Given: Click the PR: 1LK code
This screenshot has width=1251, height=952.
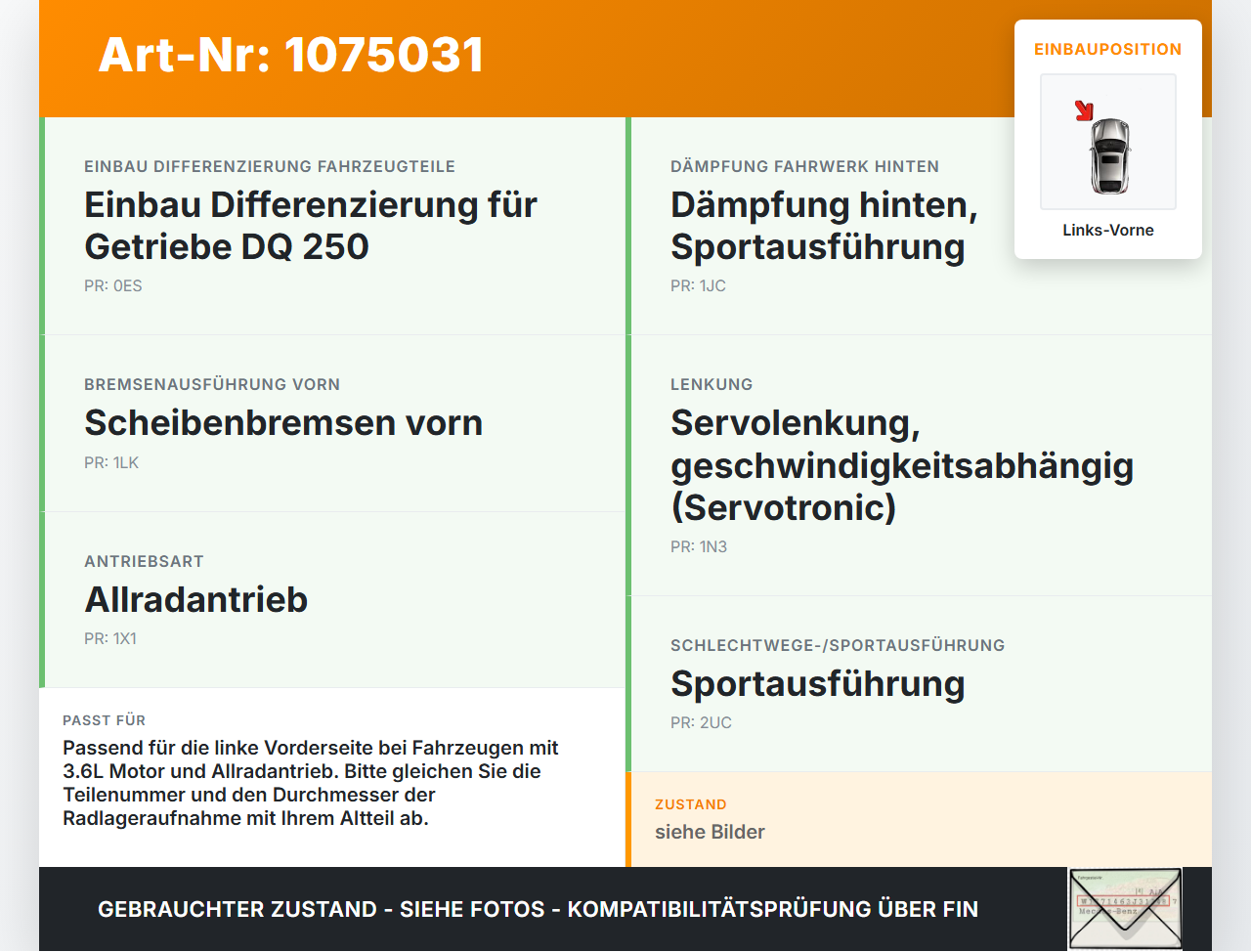Looking at the screenshot, I should (111, 463).
